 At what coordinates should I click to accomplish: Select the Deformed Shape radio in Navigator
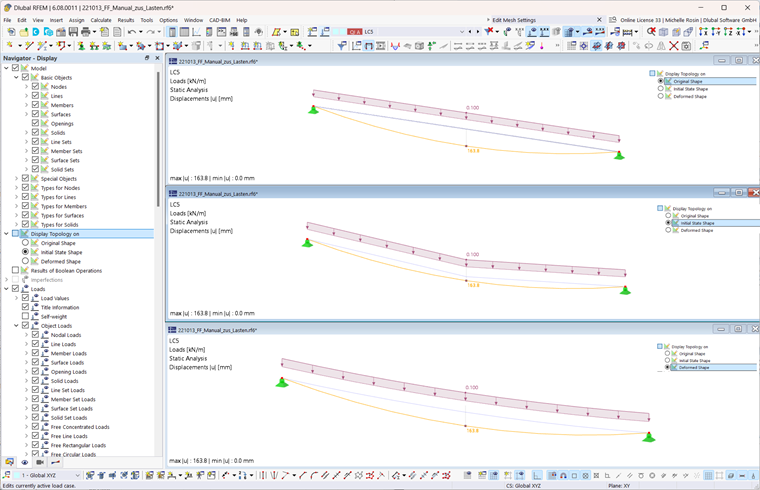pos(25,261)
